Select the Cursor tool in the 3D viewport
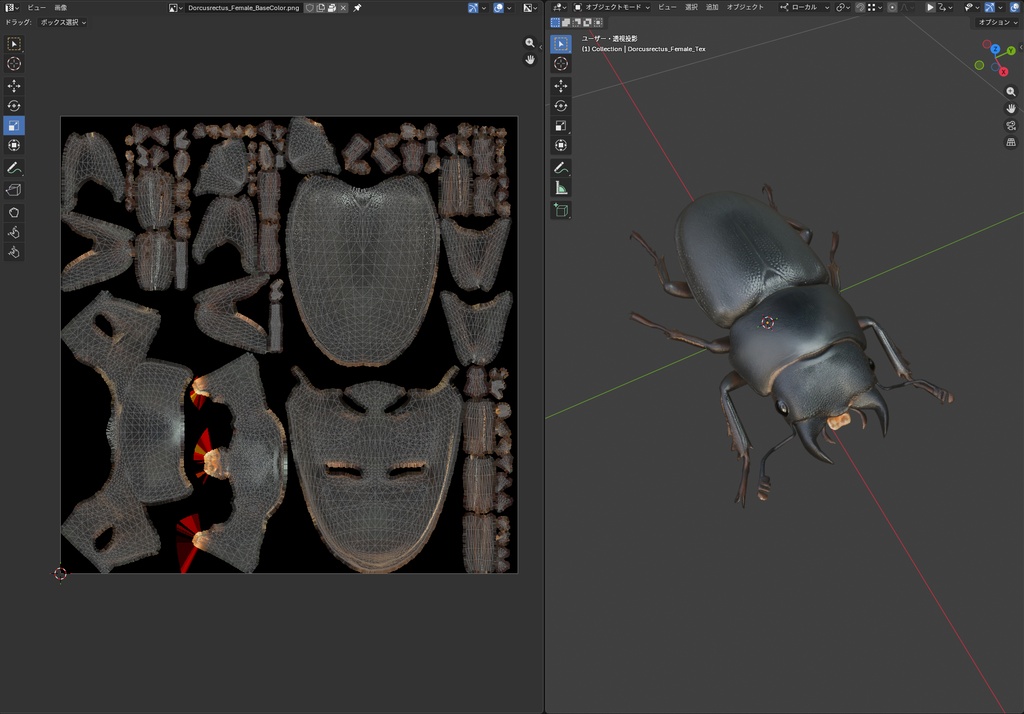This screenshot has height=714, width=1024. coord(560,63)
